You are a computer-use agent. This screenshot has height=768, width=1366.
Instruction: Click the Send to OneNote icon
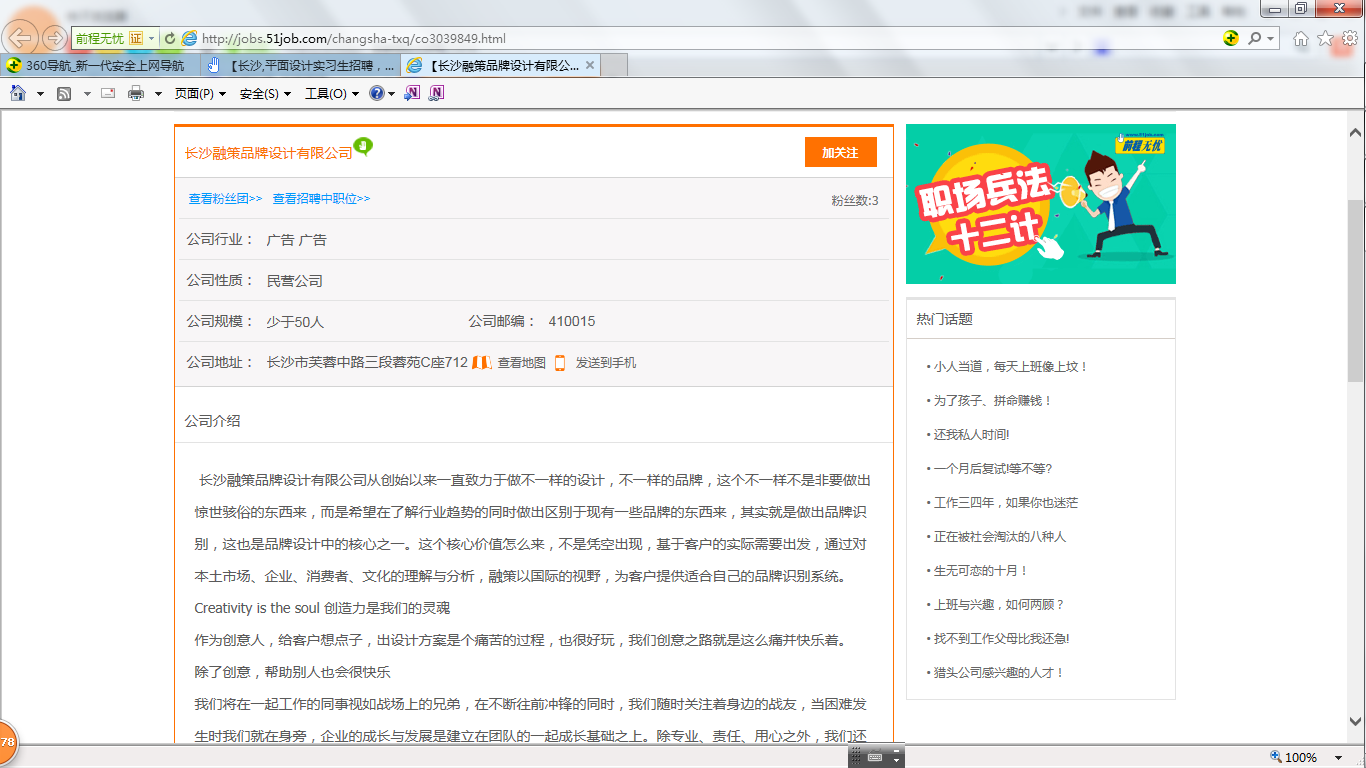click(412, 93)
